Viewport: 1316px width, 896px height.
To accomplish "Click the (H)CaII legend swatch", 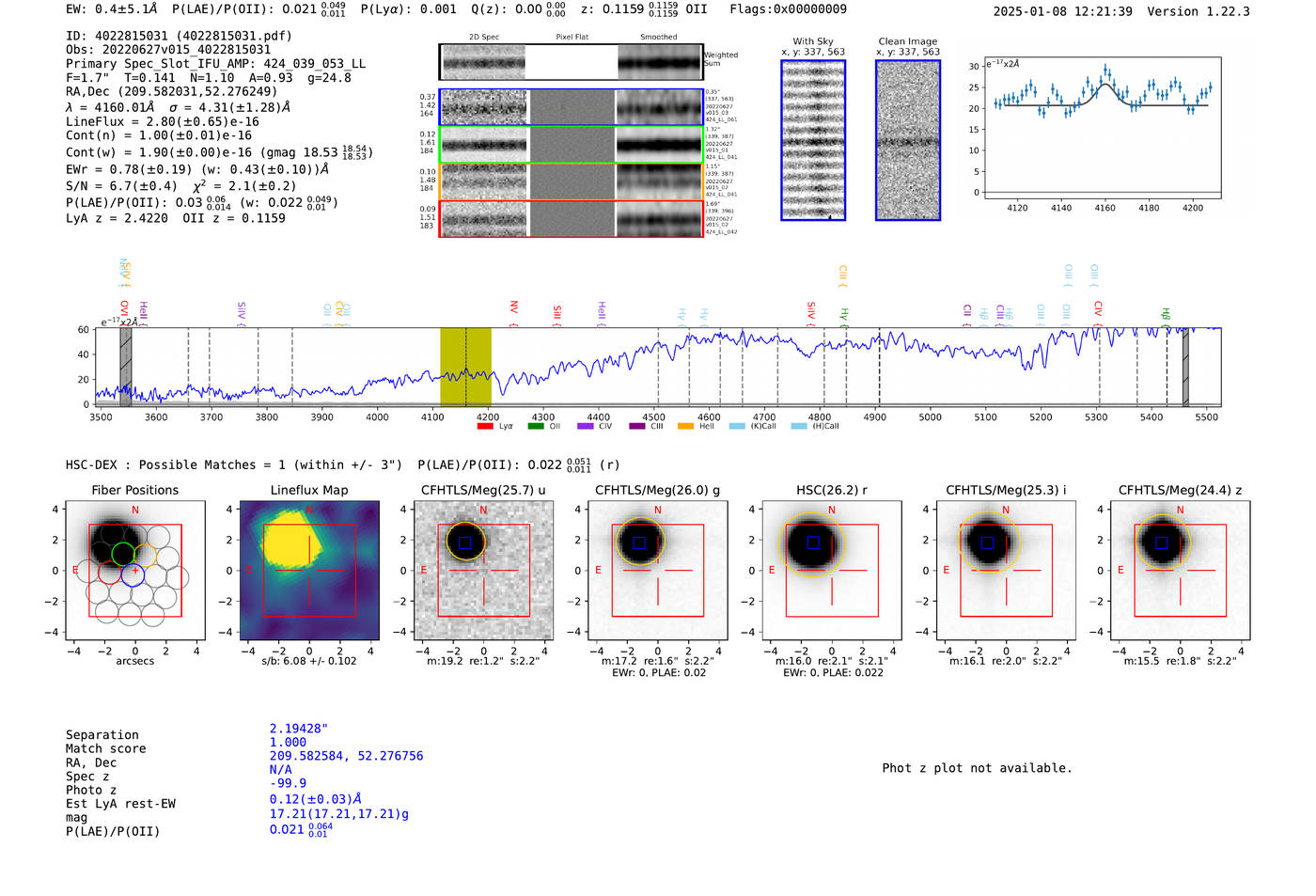I will coord(799,426).
